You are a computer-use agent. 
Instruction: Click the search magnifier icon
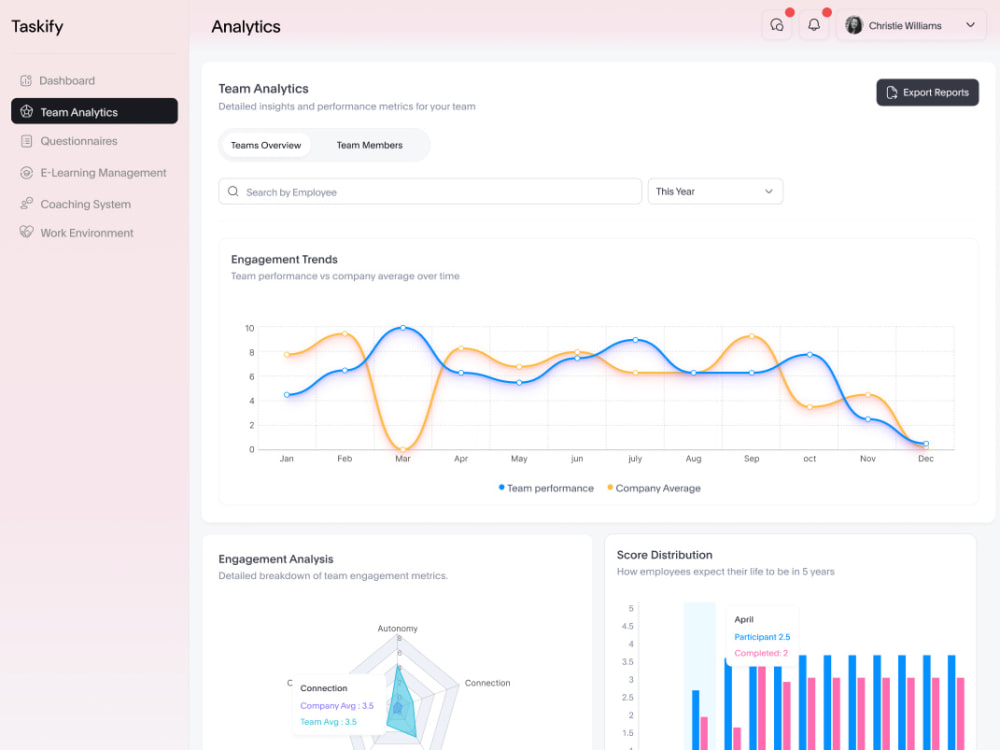(233, 191)
